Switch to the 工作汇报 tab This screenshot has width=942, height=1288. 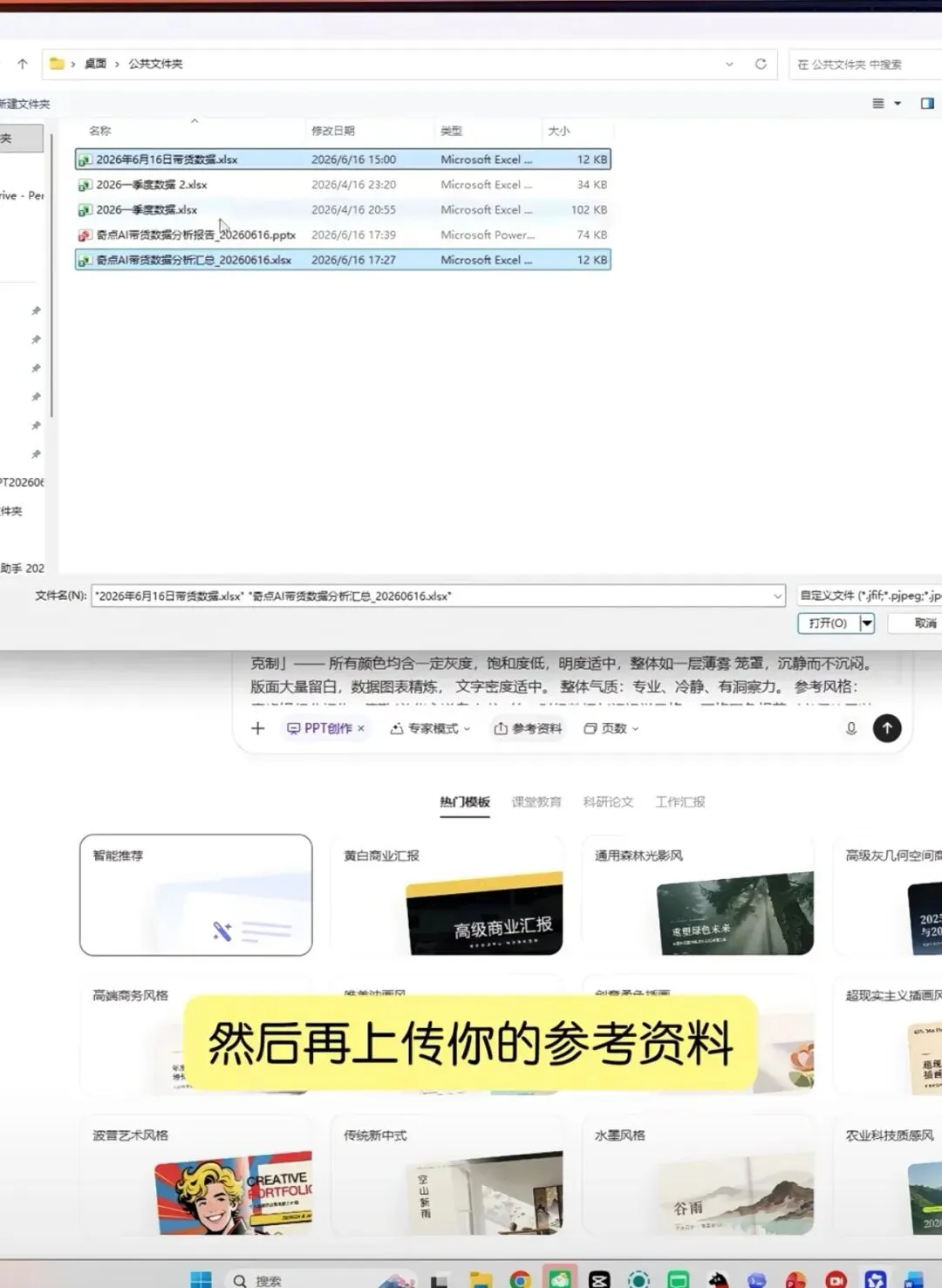click(x=680, y=802)
